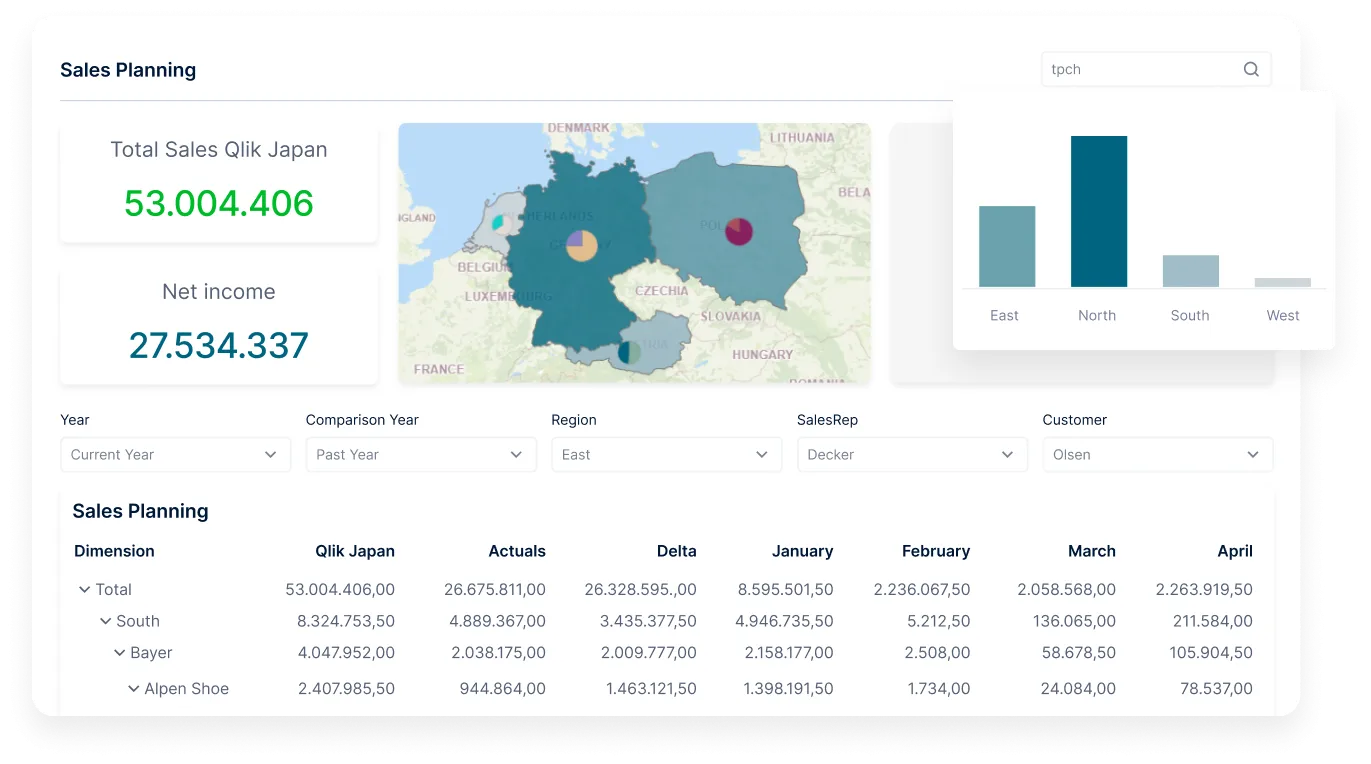
Task: Click the Total Sales Qlik Japan card
Action: (x=219, y=184)
